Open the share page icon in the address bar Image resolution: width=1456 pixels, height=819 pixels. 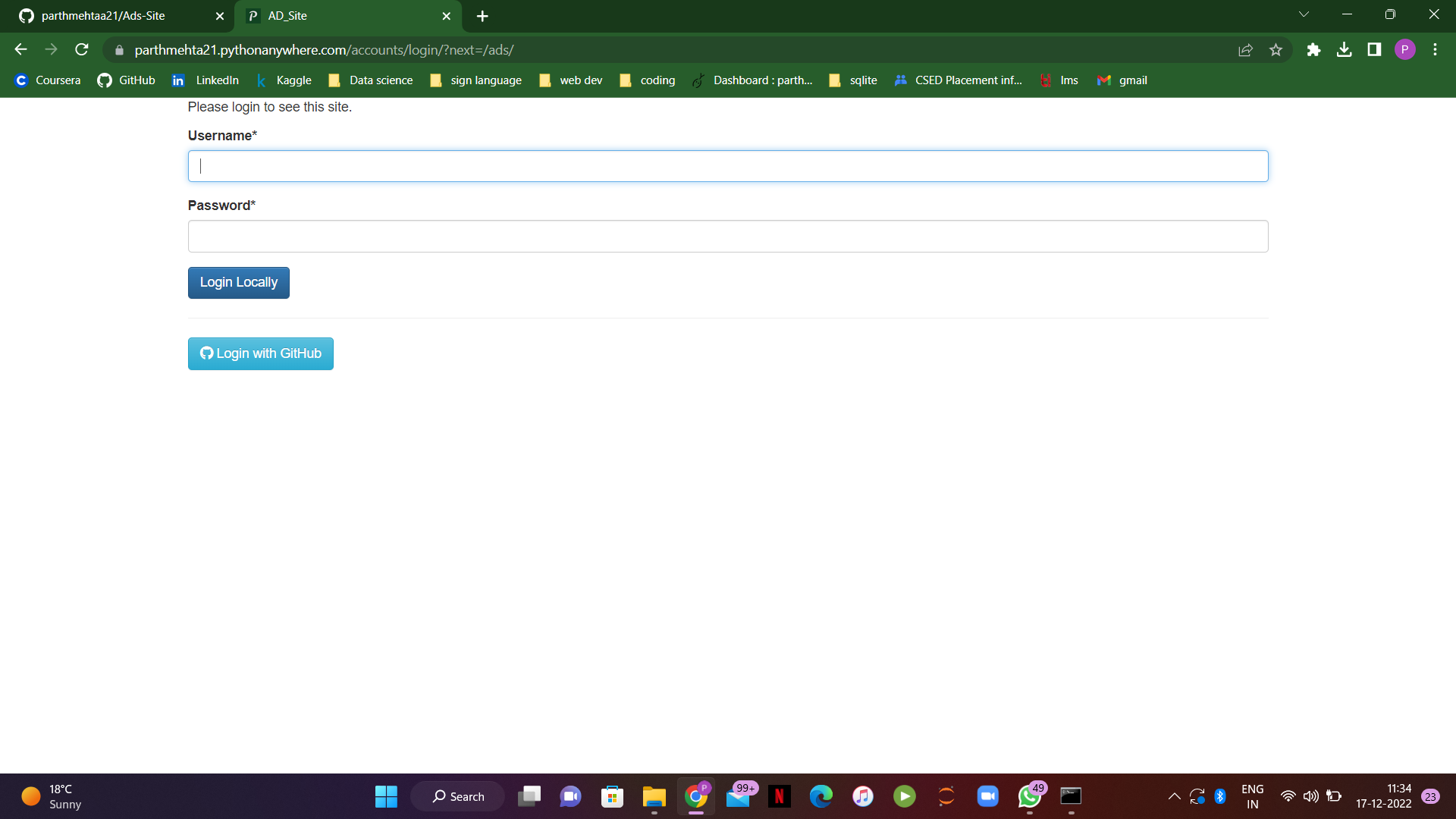pyautogui.click(x=1245, y=50)
